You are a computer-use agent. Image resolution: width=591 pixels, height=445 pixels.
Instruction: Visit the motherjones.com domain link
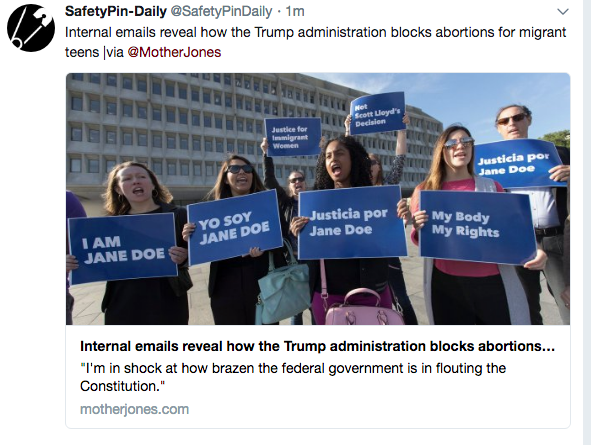tap(134, 409)
